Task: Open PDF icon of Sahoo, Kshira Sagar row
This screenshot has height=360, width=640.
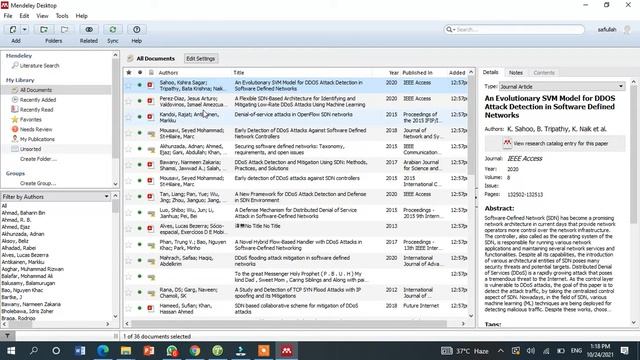Action: 150,85
